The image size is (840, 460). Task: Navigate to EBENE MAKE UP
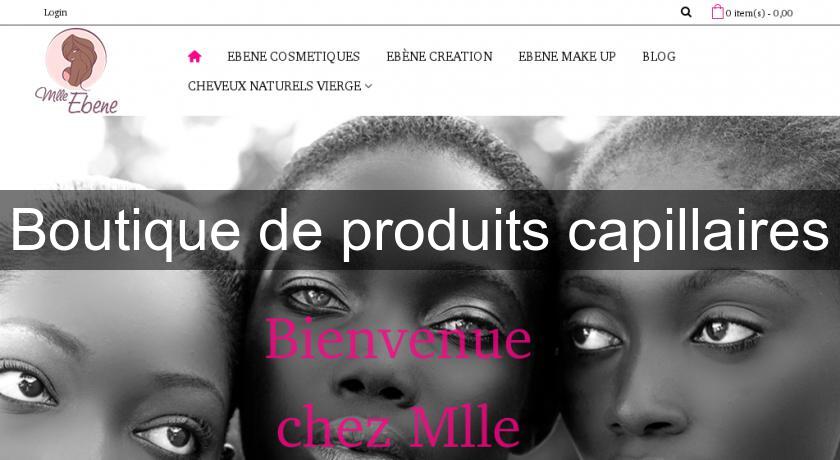pos(567,56)
